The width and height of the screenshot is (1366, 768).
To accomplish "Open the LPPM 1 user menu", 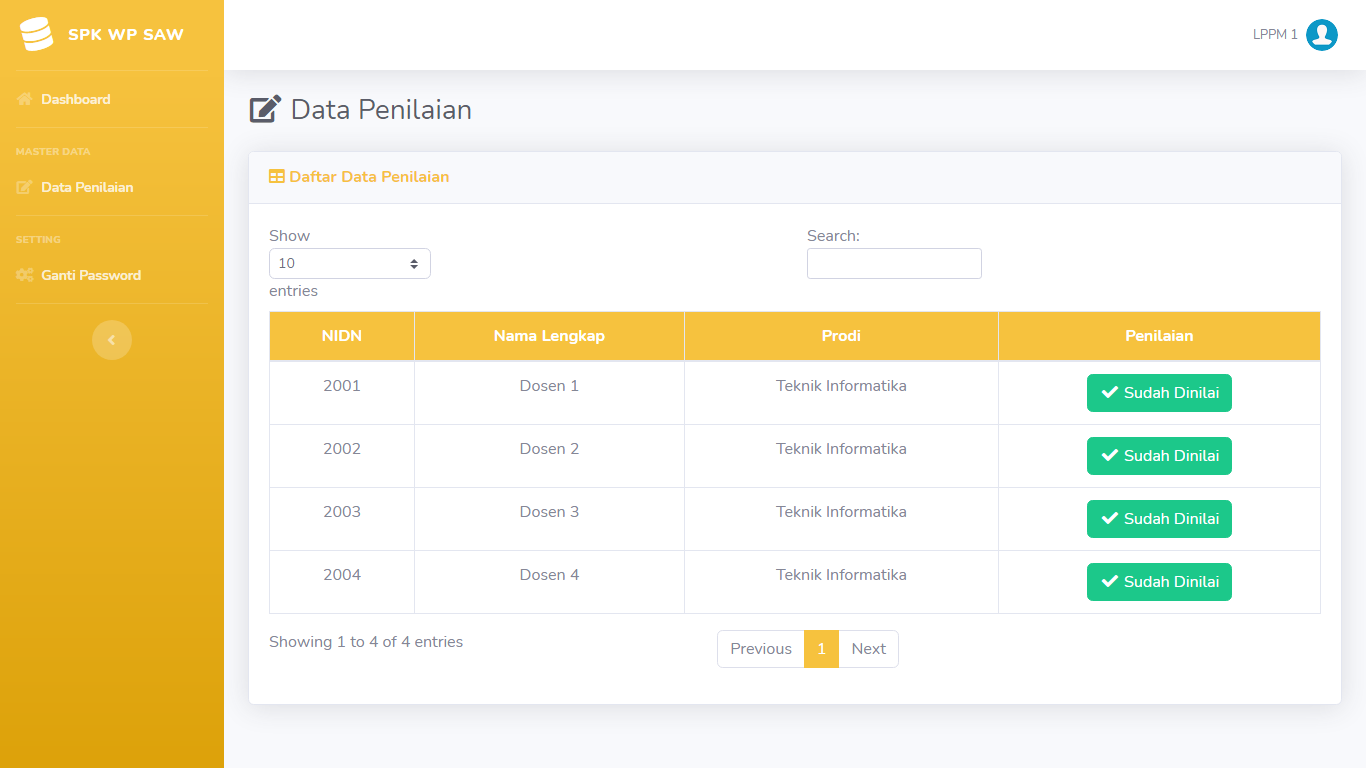I will tap(1275, 35).
